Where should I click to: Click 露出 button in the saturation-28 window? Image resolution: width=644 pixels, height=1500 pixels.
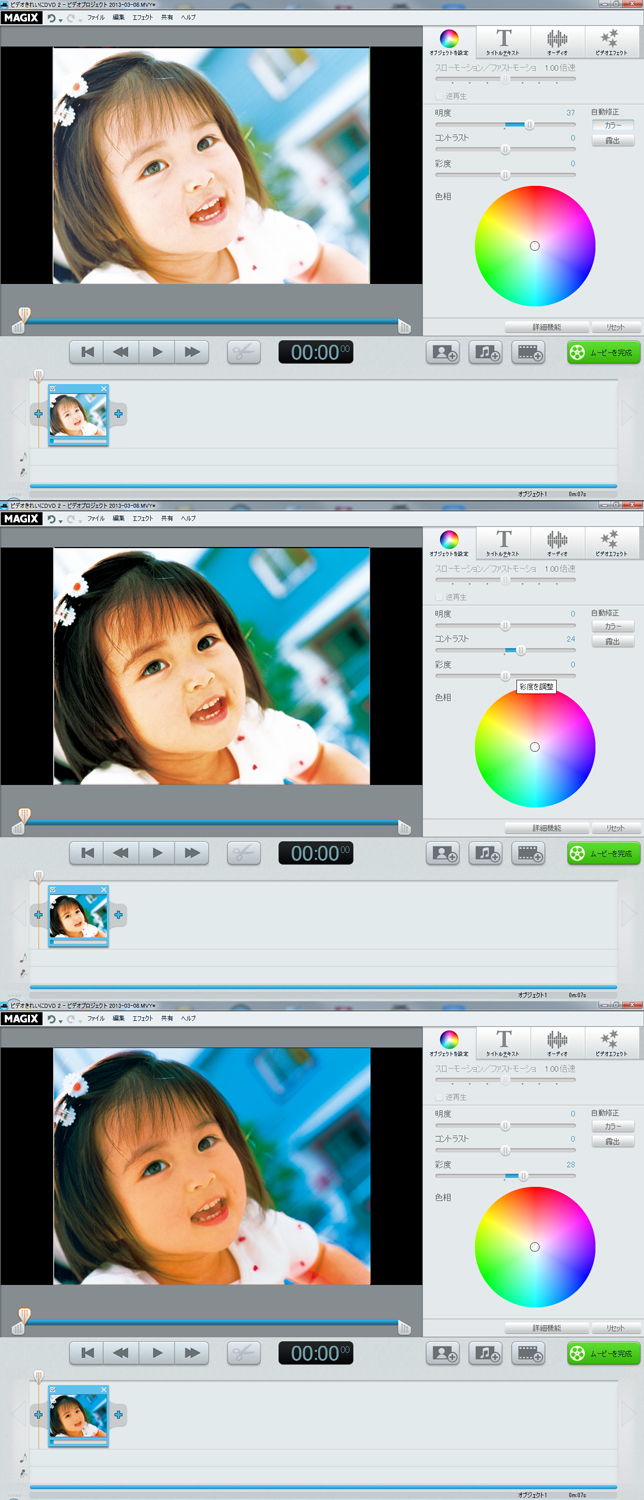pyautogui.click(x=613, y=1141)
